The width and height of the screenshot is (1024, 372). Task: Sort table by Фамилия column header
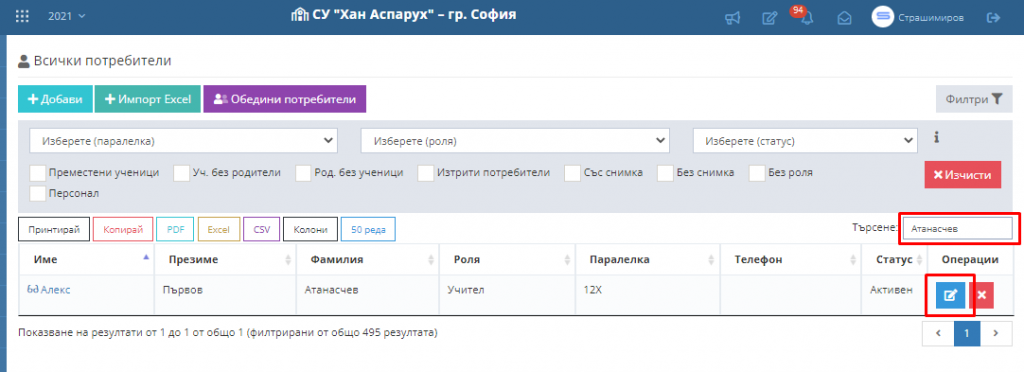[368, 260]
